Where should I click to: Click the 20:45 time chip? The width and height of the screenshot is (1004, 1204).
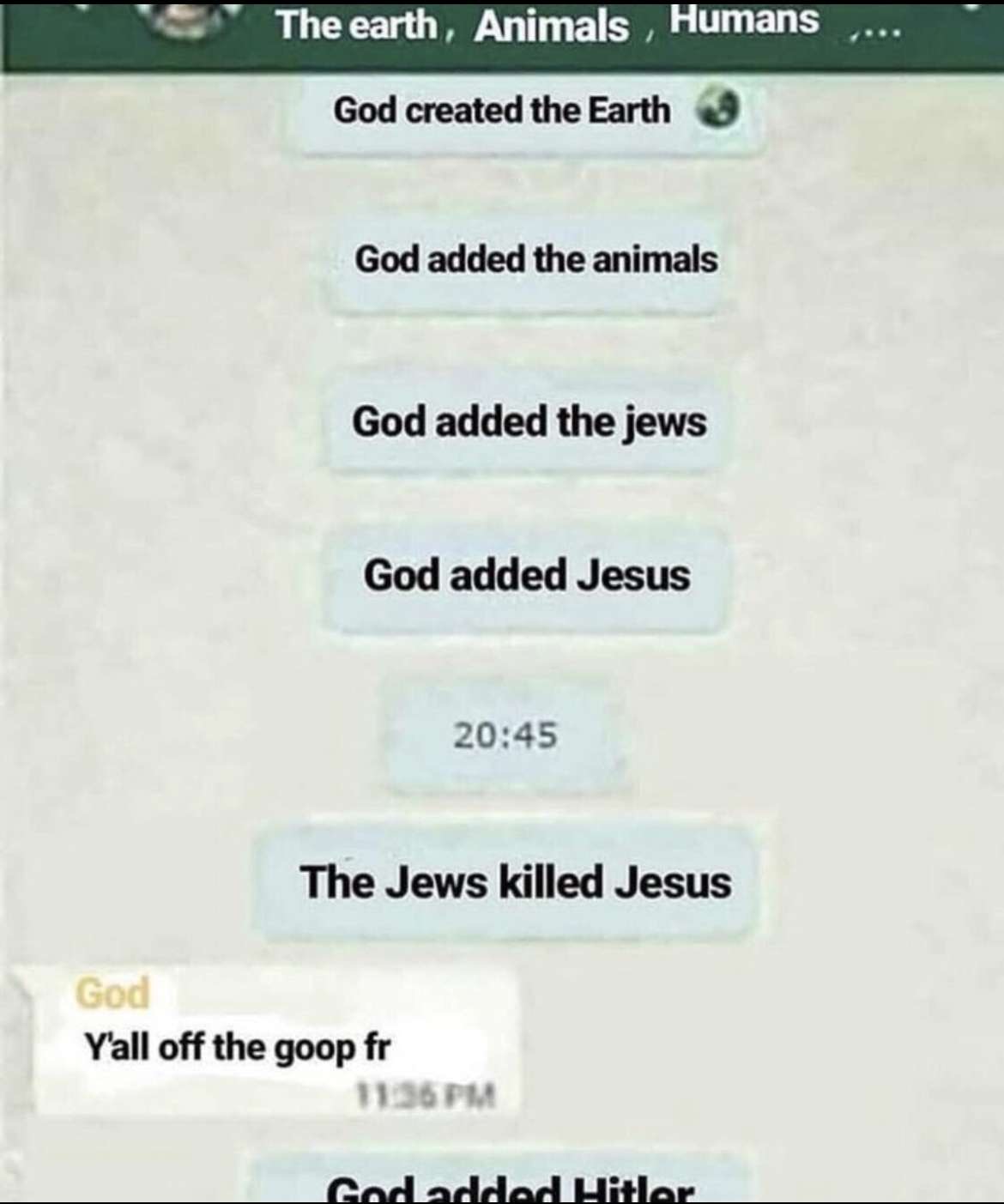pyautogui.click(x=505, y=735)
